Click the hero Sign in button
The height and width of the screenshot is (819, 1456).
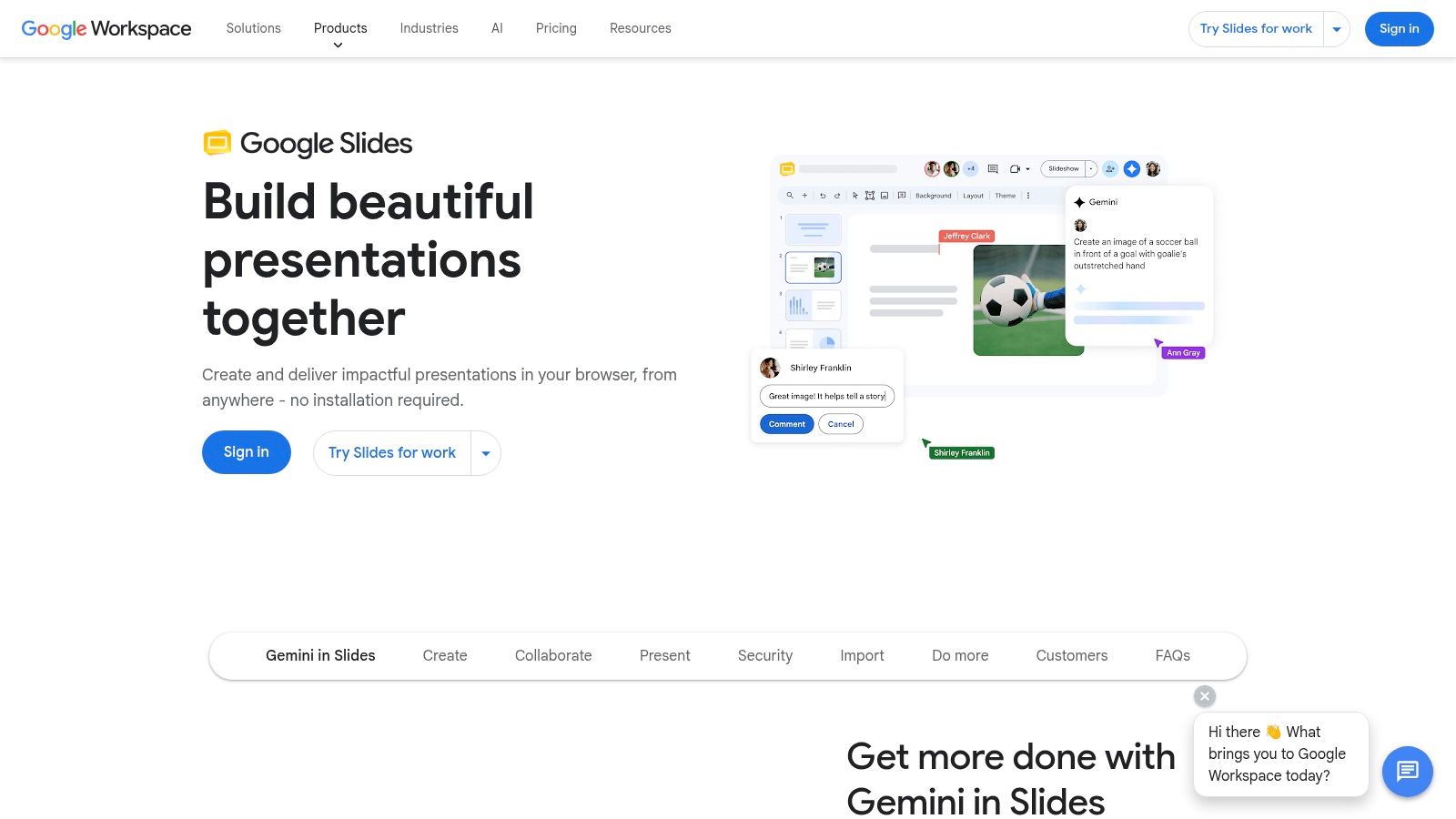coord(247,452)
